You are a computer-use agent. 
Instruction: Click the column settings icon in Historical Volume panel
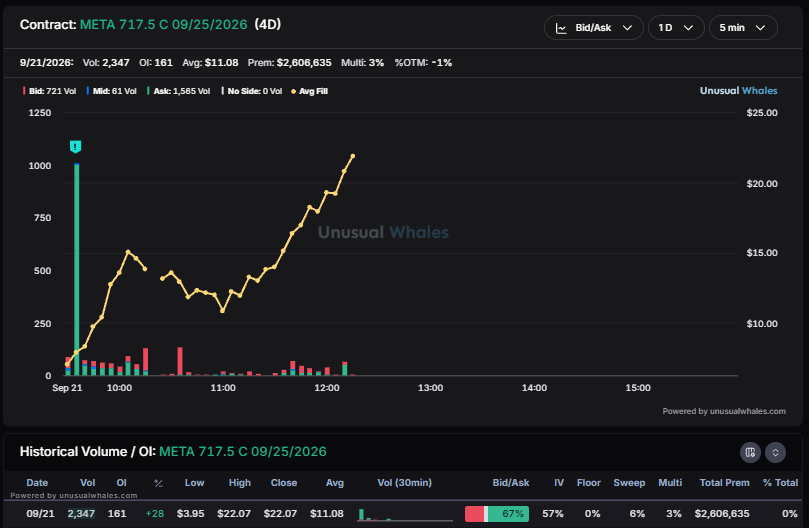click(750, 453)
